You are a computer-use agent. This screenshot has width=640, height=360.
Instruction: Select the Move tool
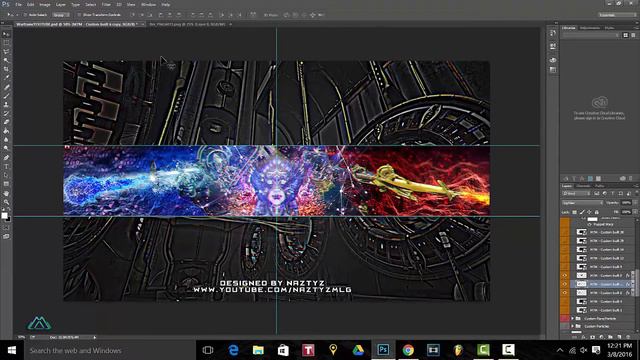click(6, 34)
